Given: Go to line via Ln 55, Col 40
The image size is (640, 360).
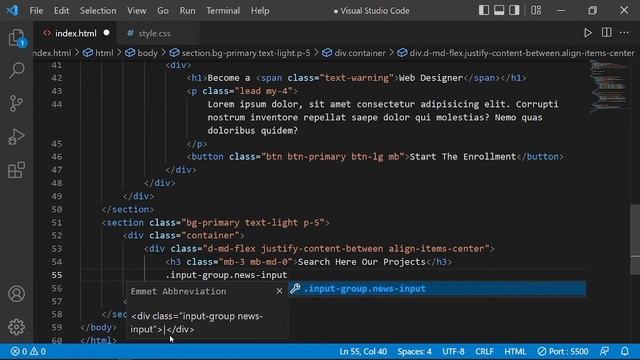Looking at the screenshot, I should 363,351.
